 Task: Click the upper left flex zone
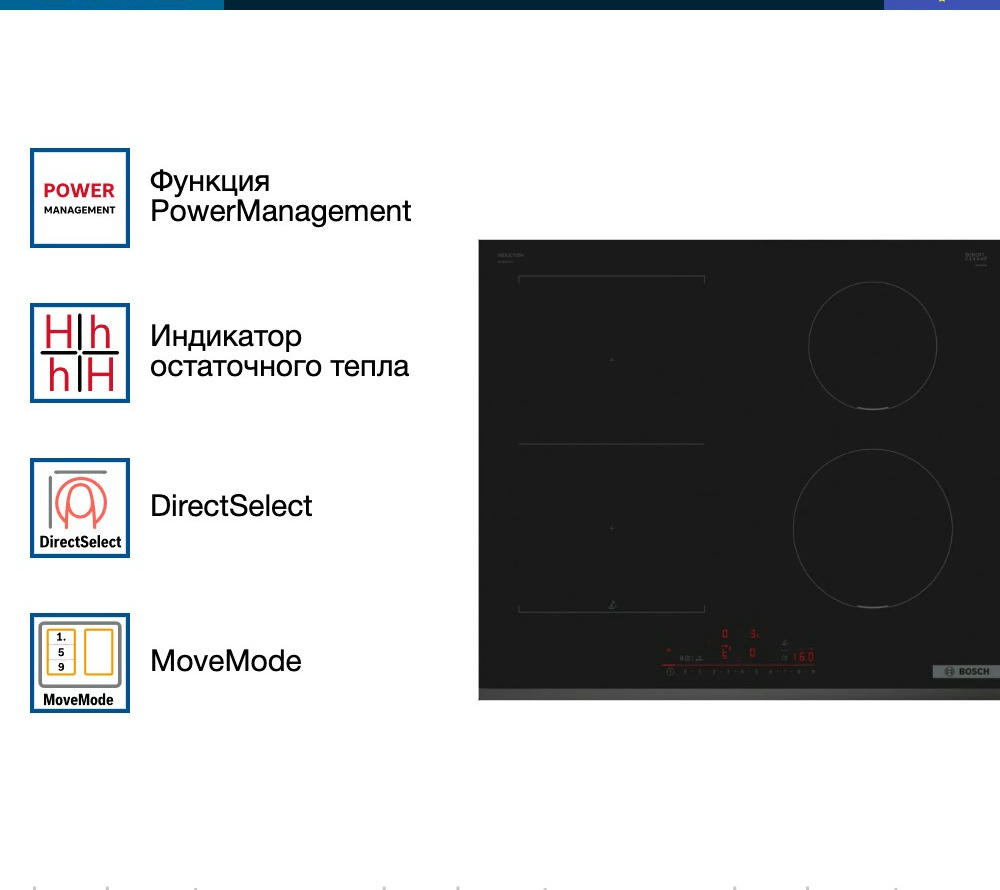click(x=611, y=360)
